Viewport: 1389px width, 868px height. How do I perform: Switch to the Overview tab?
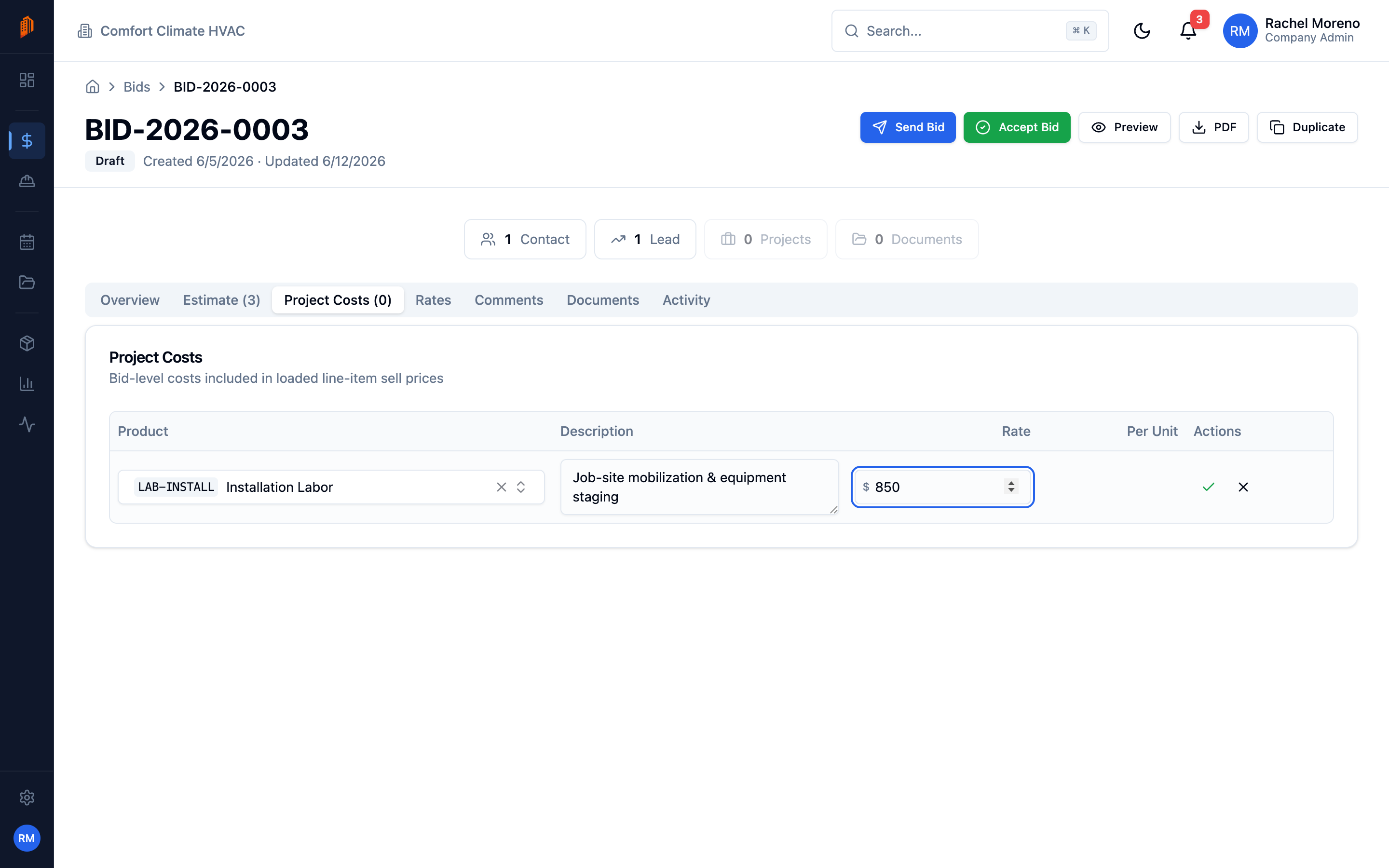click(x=130, y=300)
